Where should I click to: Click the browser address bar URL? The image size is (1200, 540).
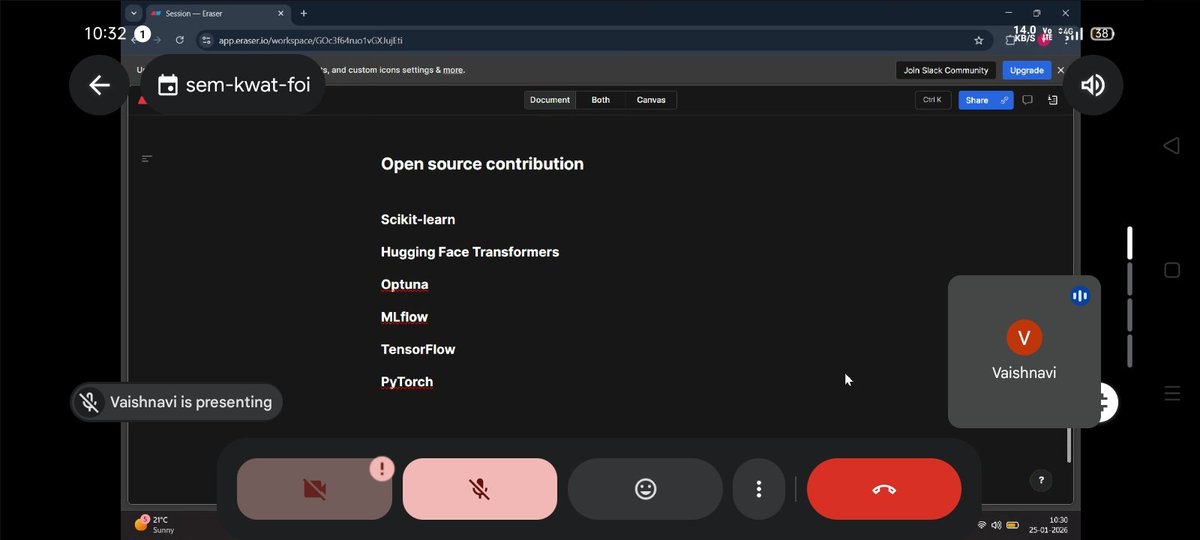tap(311, 40)
